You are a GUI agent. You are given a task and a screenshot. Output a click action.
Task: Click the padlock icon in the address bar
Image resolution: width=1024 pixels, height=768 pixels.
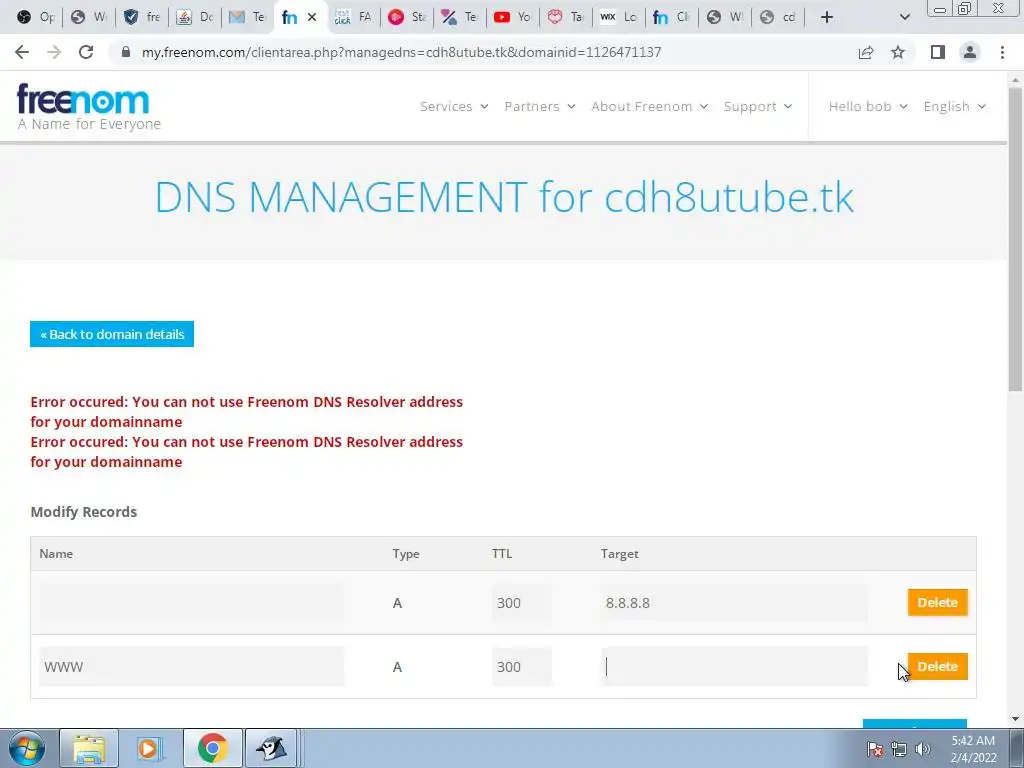[x=126, y=52]
